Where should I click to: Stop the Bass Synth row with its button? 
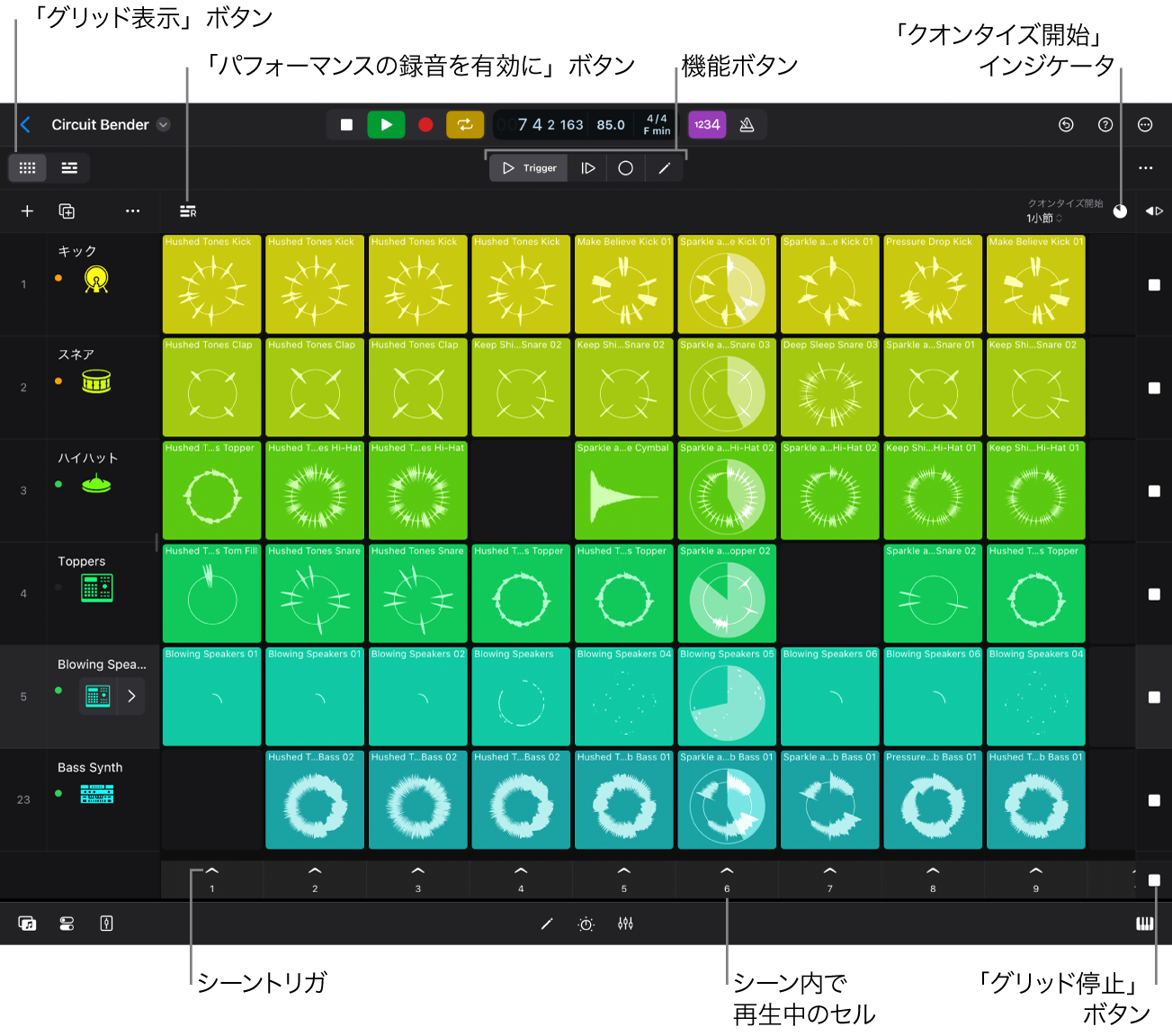click(1154, 800)
